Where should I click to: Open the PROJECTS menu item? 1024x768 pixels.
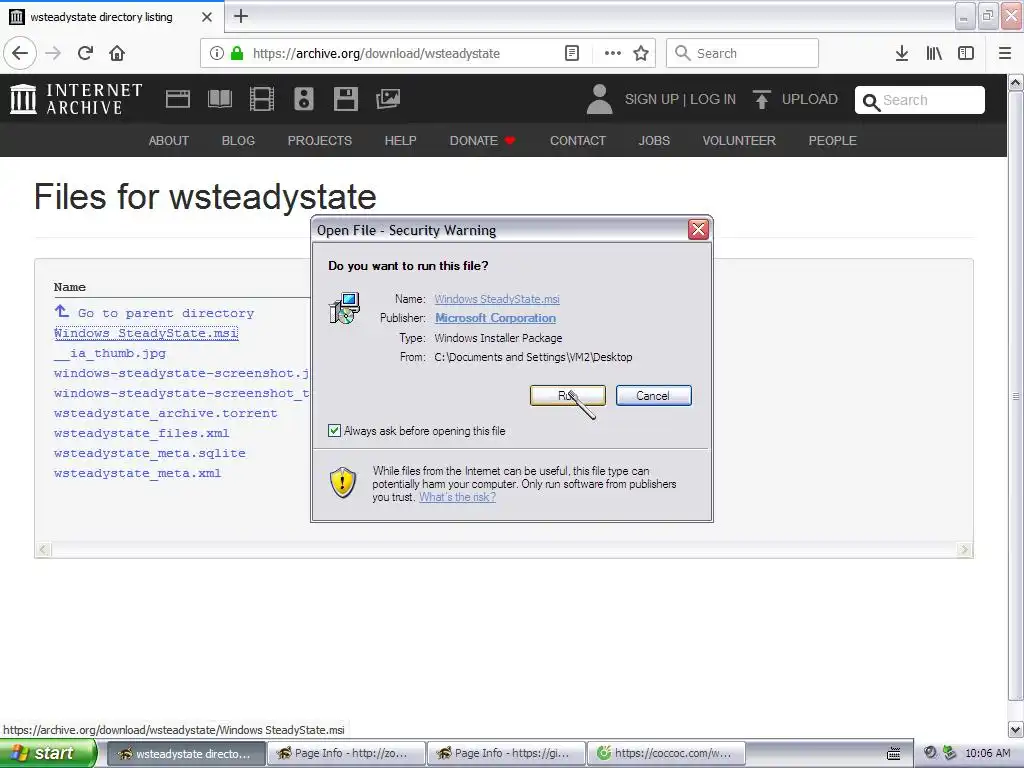click(x=319, y=140)
